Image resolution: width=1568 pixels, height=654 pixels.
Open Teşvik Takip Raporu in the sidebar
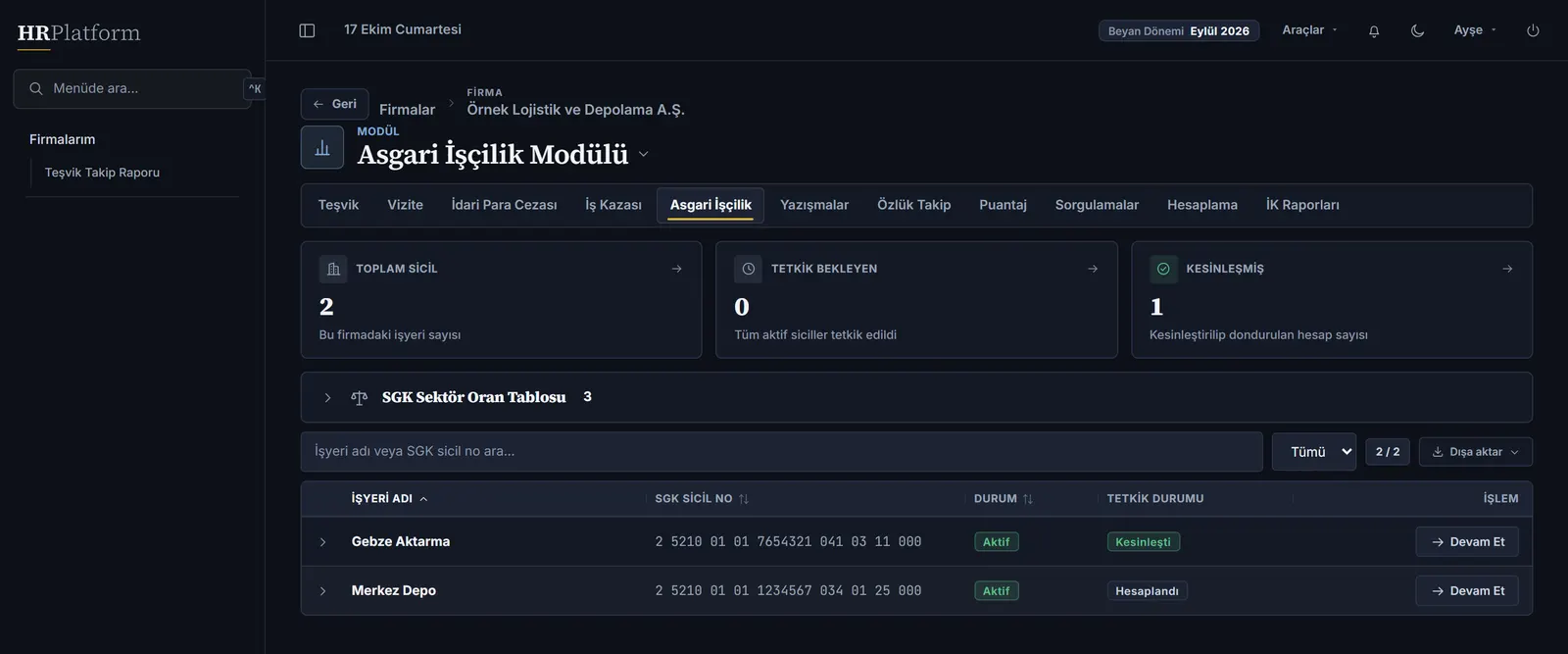pos(102,173)
